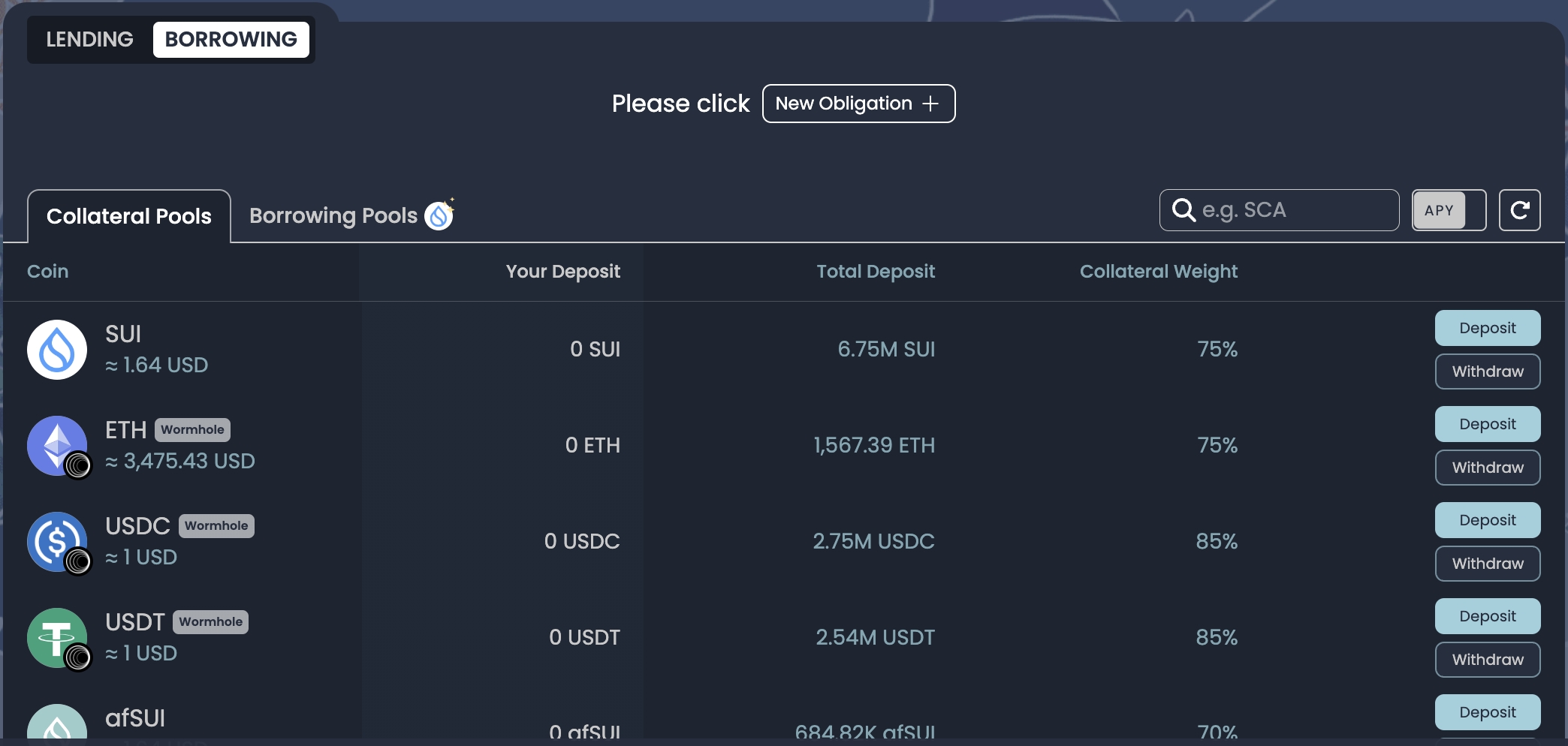Click the SUI coin logo icon
Image resolution: width=1568 pixels, height=746 pixels.
[x=57, y=350]
